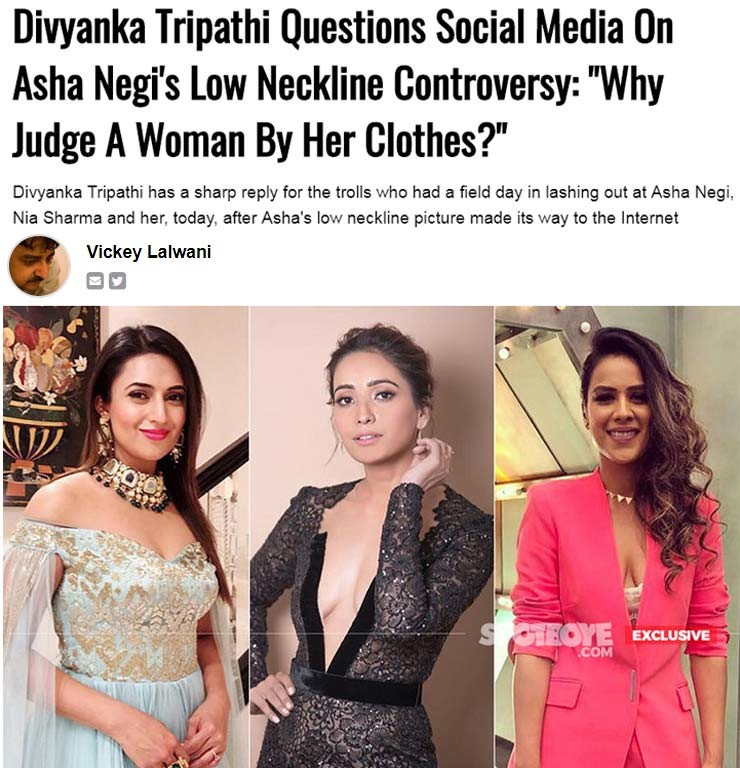Click the word 'Internet' ending the subheading

(x=649, y=217)
